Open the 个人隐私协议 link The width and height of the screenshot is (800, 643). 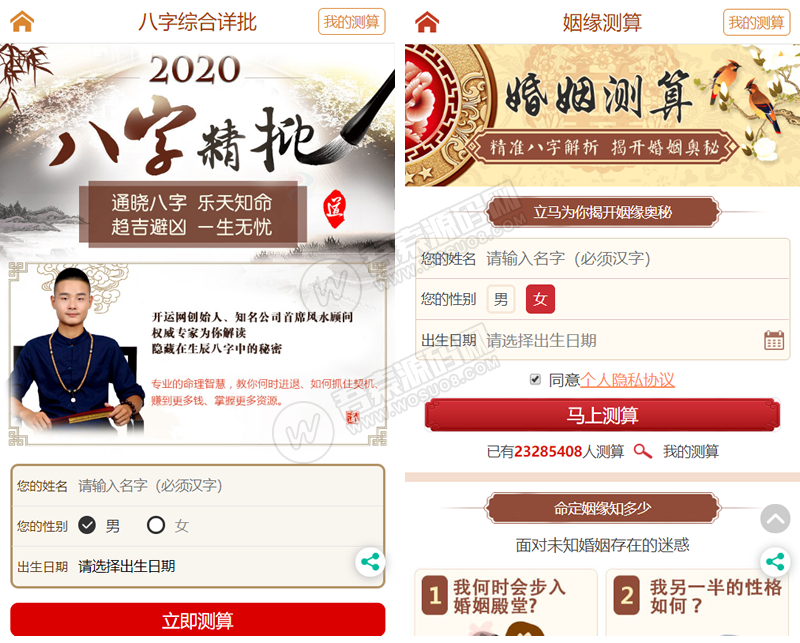click(x=627, y=380)
